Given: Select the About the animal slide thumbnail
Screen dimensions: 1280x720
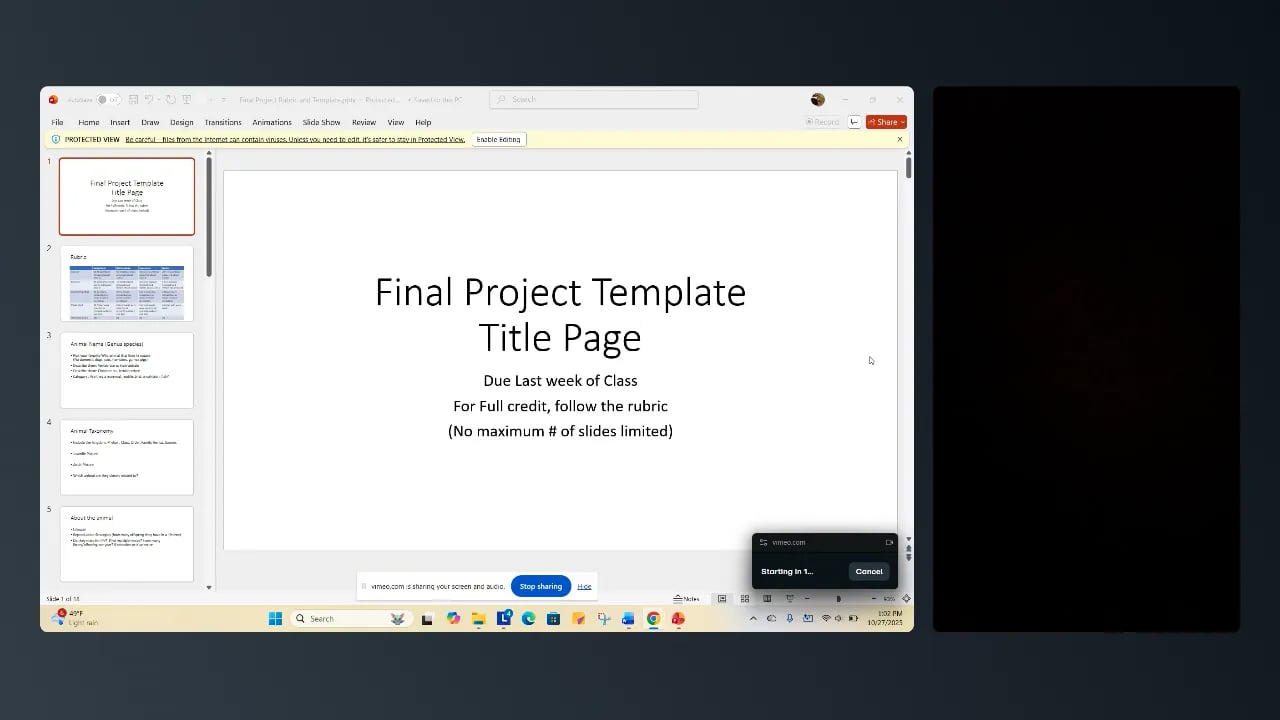Looking at the screenshot, I should [x=127, y=544].
